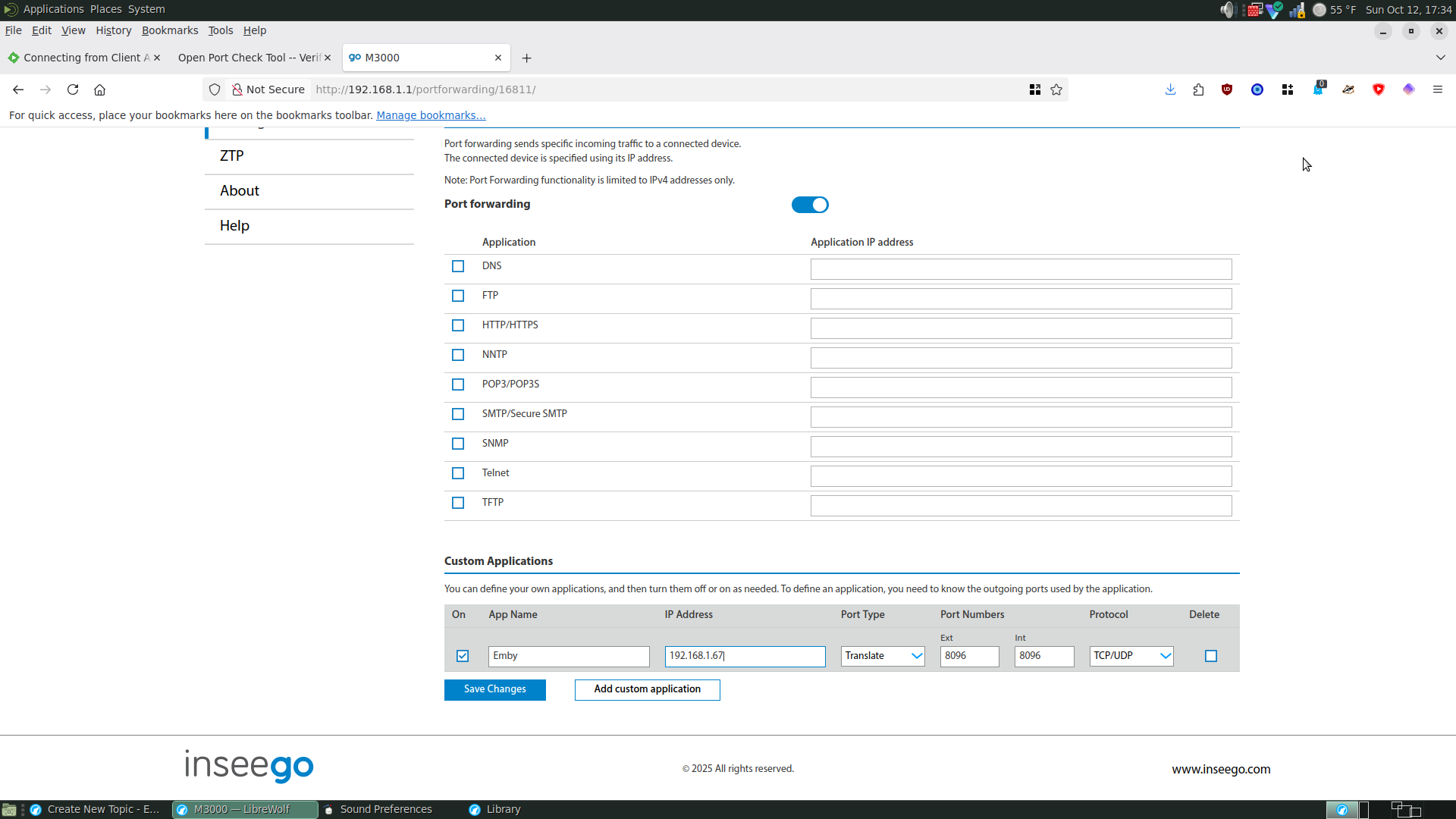Open new tab with plus icon
The height and width of the screenshot is (819, 1456).
point(526,58)
